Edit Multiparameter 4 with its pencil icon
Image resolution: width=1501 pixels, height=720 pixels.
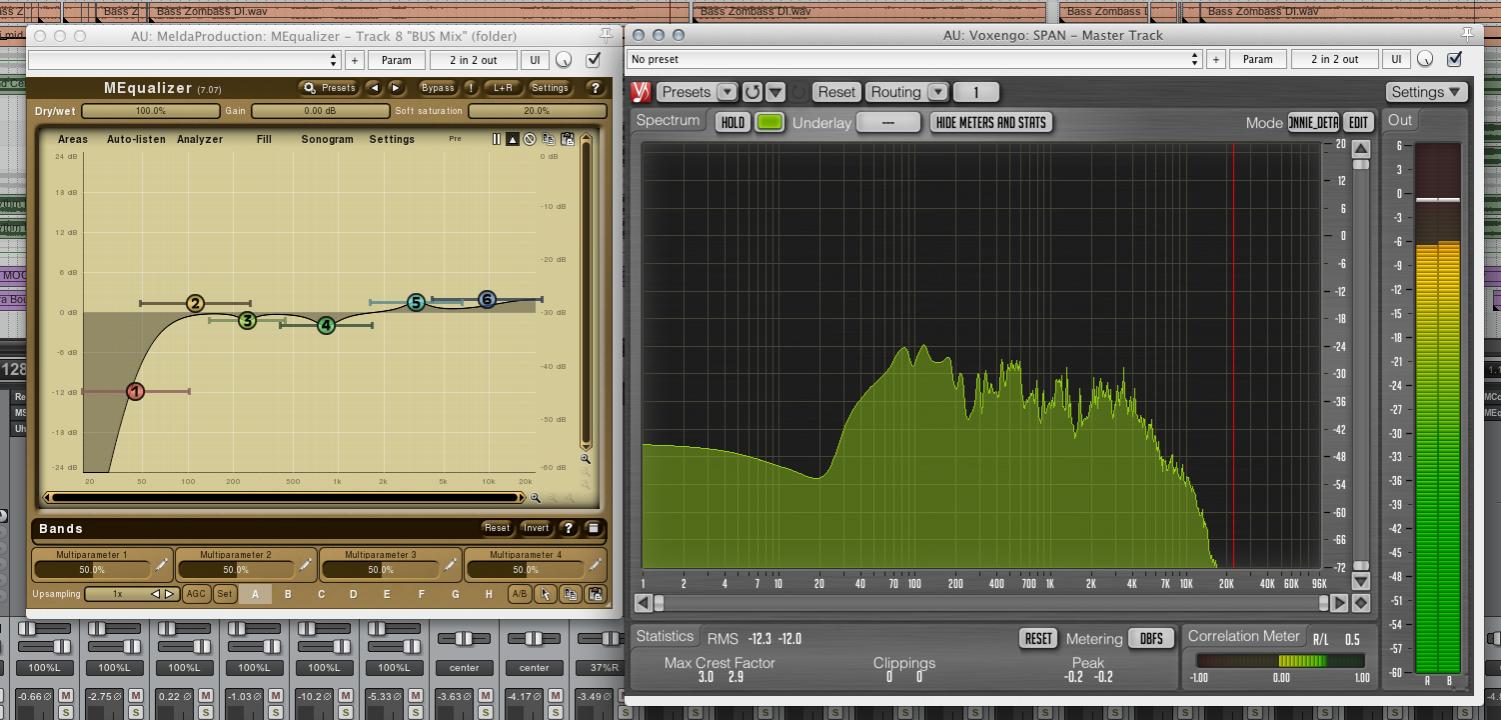pyautogui.click(x=595, y=565)
